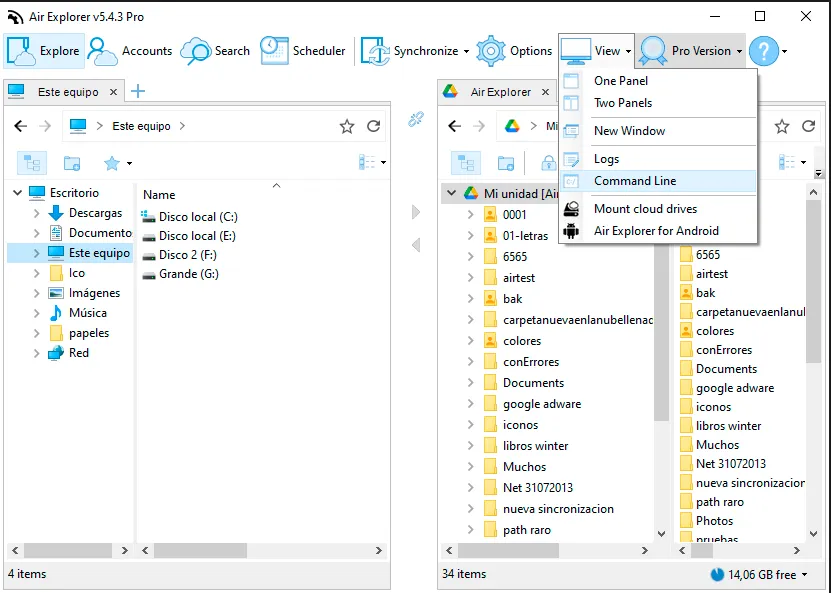The width and height of the screenshot is (831, 593).
Task: Click the Synchronize button
Action: click(x=409, y=51)
